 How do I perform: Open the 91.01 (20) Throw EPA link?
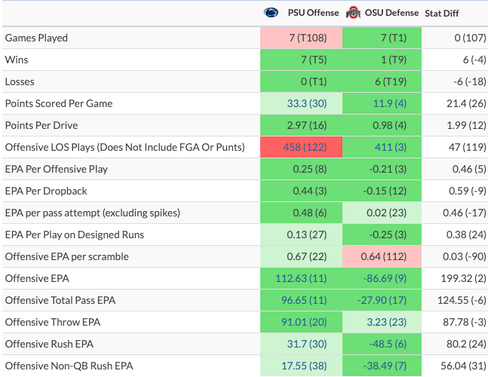tap(304, 322)
